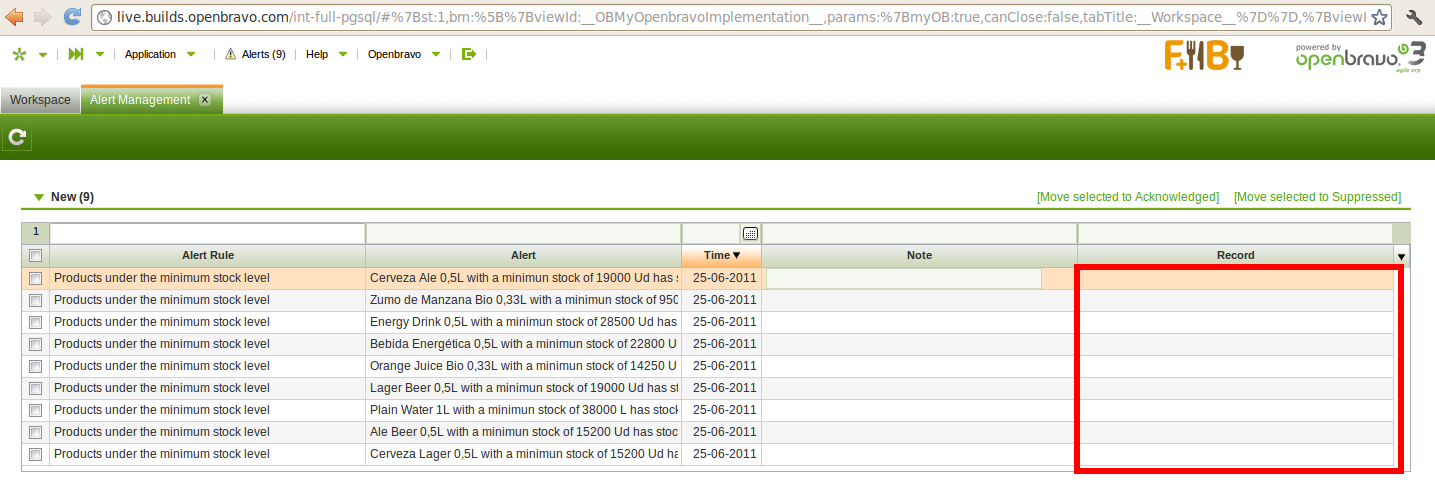The image size is (1435, 487).
Task: Open the Openbravo menu
Action: [394, 55]
